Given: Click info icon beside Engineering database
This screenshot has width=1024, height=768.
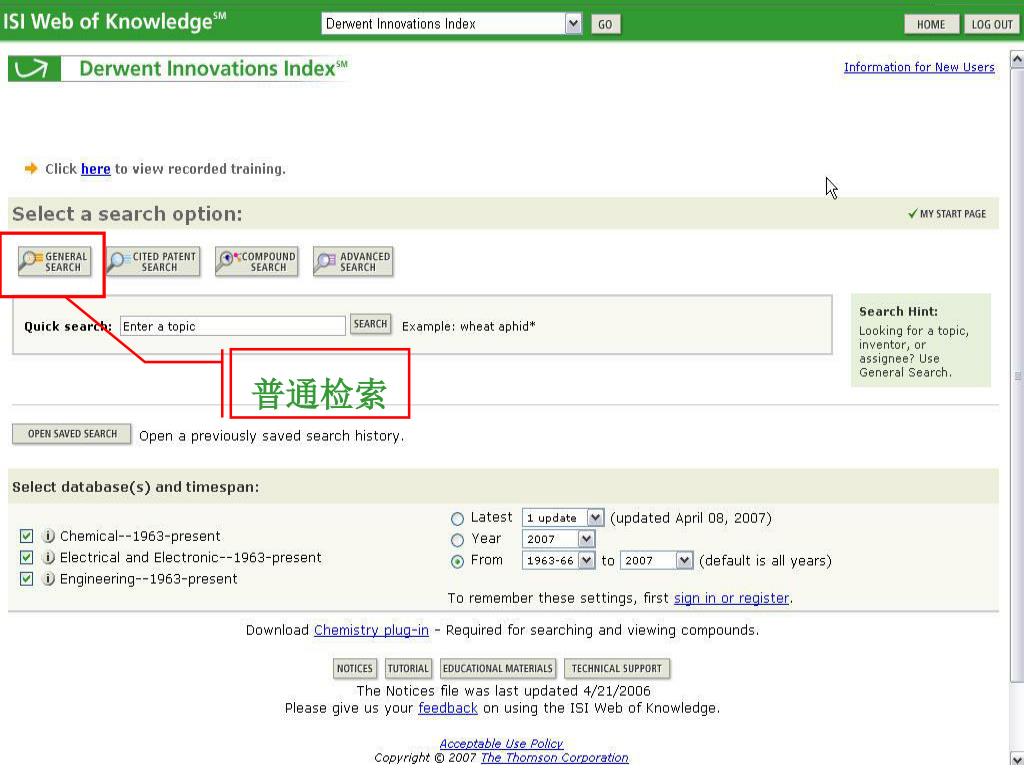Looking at the screenshot, I should tap(48, 579).
